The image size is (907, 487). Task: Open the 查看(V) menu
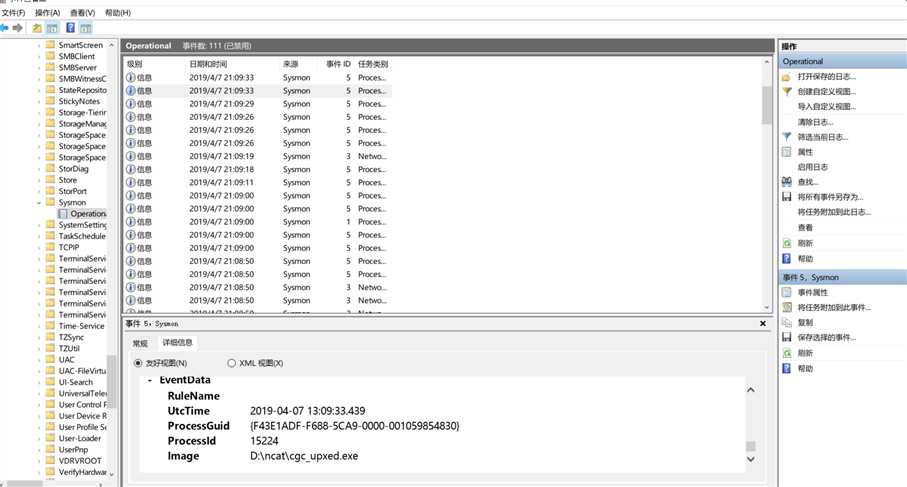pos(83,12)
